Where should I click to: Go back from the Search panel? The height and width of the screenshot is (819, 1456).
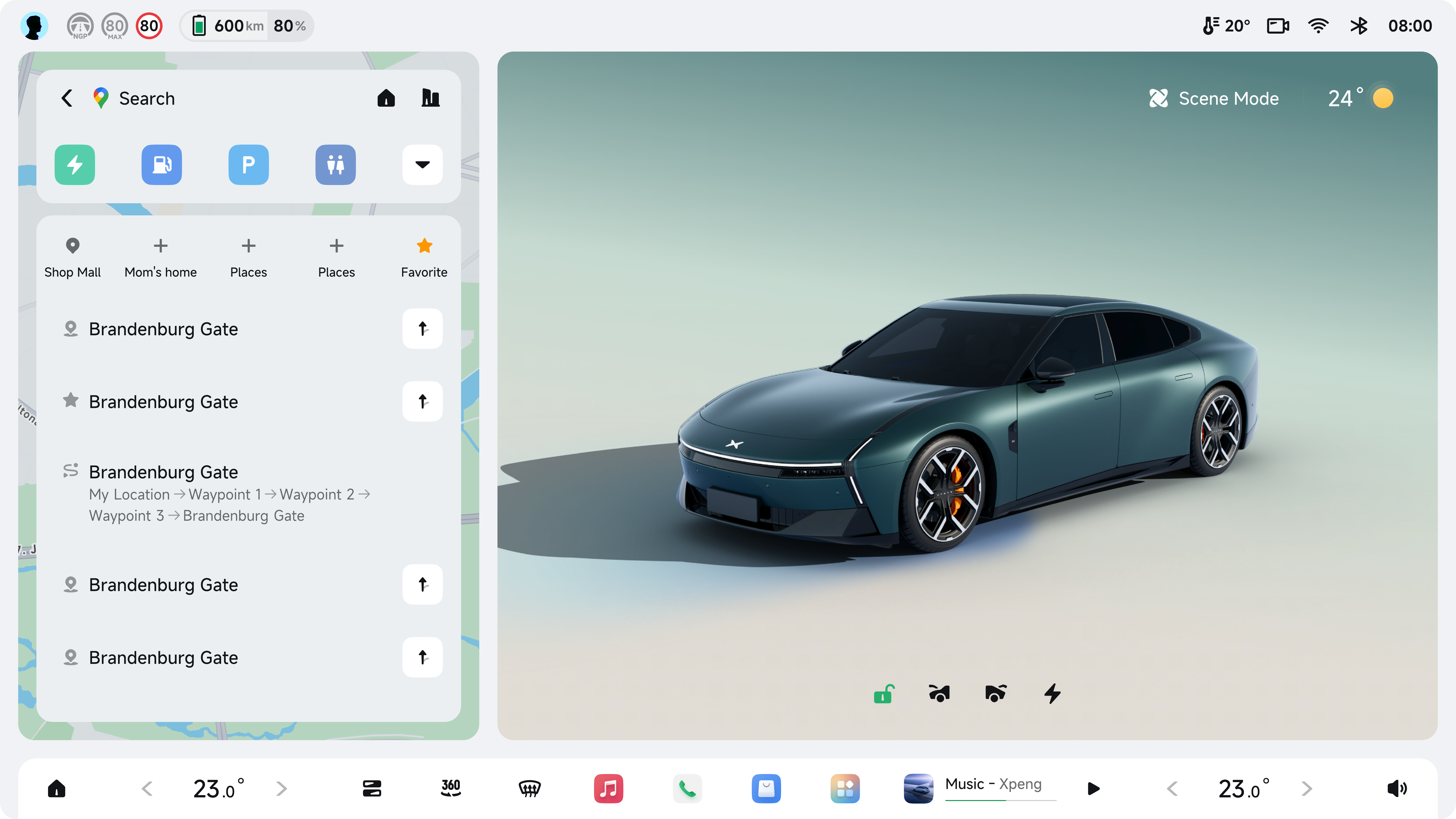(x=67, y=98)
